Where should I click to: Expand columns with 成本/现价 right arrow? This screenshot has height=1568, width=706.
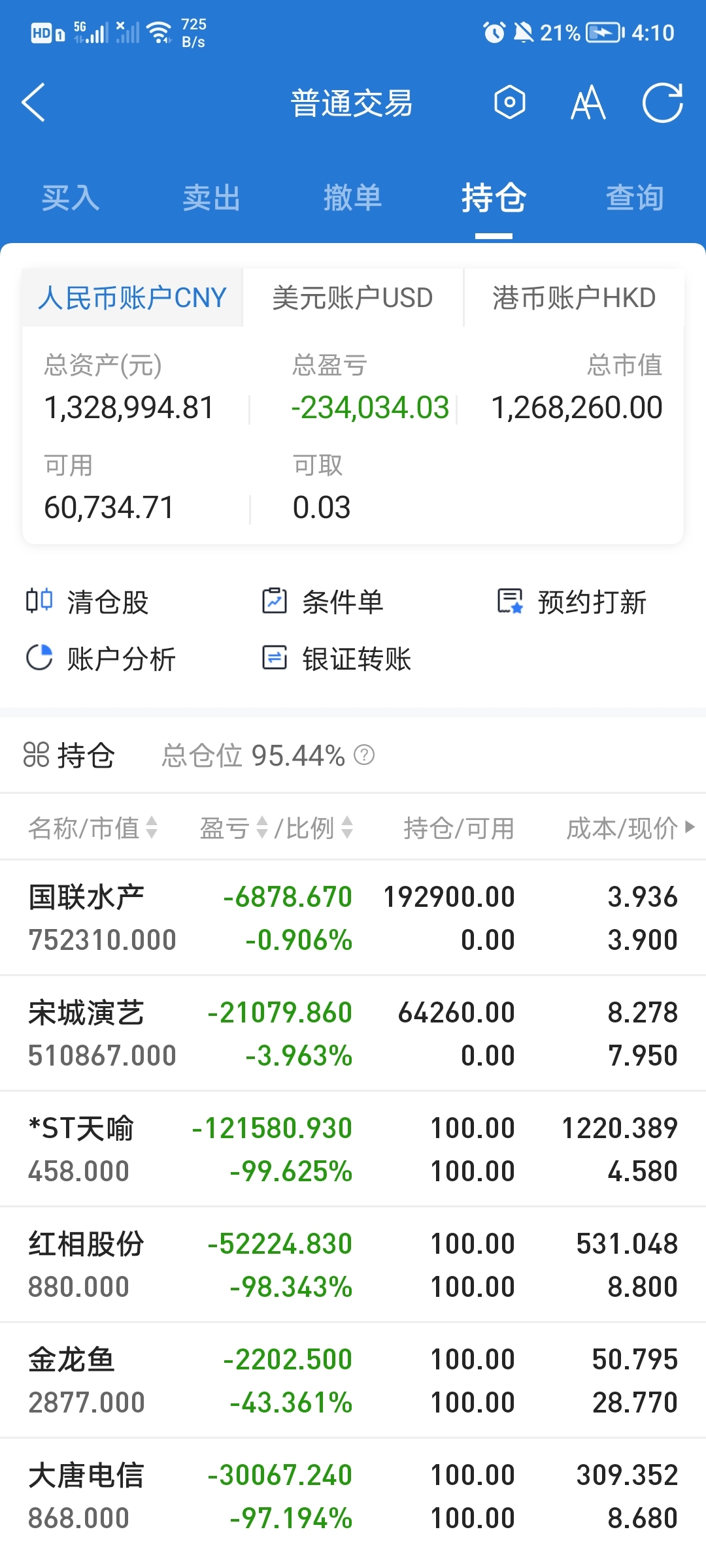pyautogui.click(x=690, y=827)
